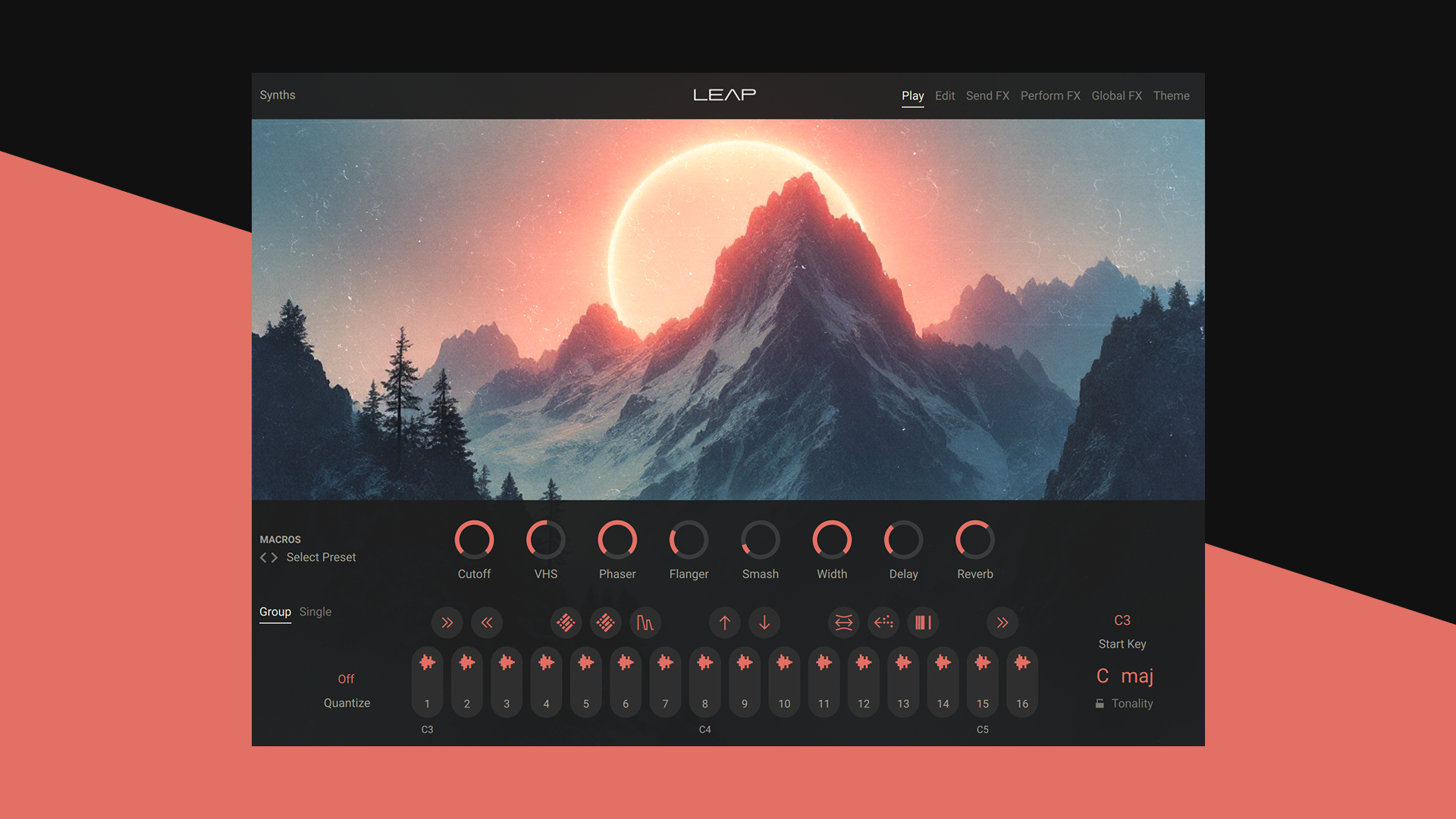1456x819 pixels.
Task: Open the Send FX tab
Action: click(x=987, y=96)
